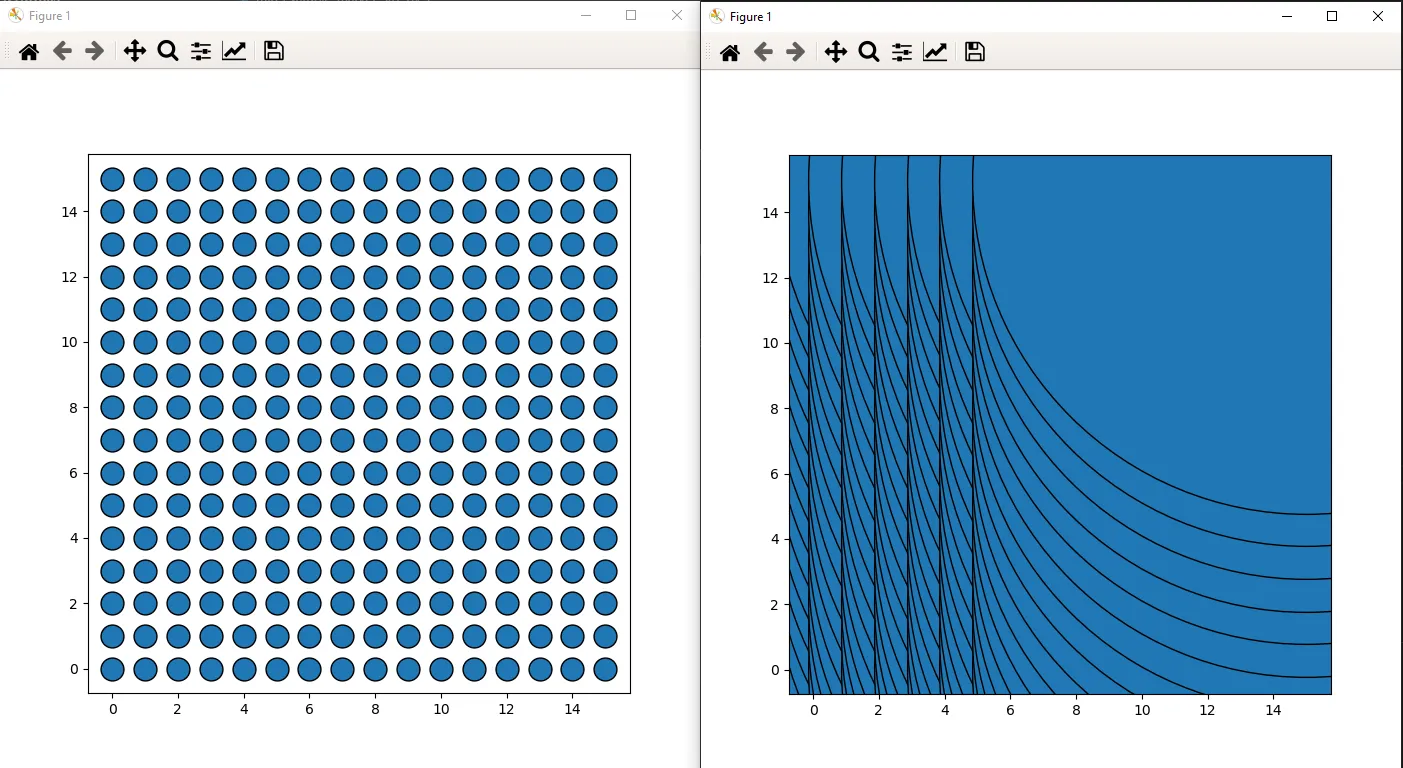Maximize the left Figure 1 window
The height and width of the screenshot is (768, 1403).
[x=631, y=15]
